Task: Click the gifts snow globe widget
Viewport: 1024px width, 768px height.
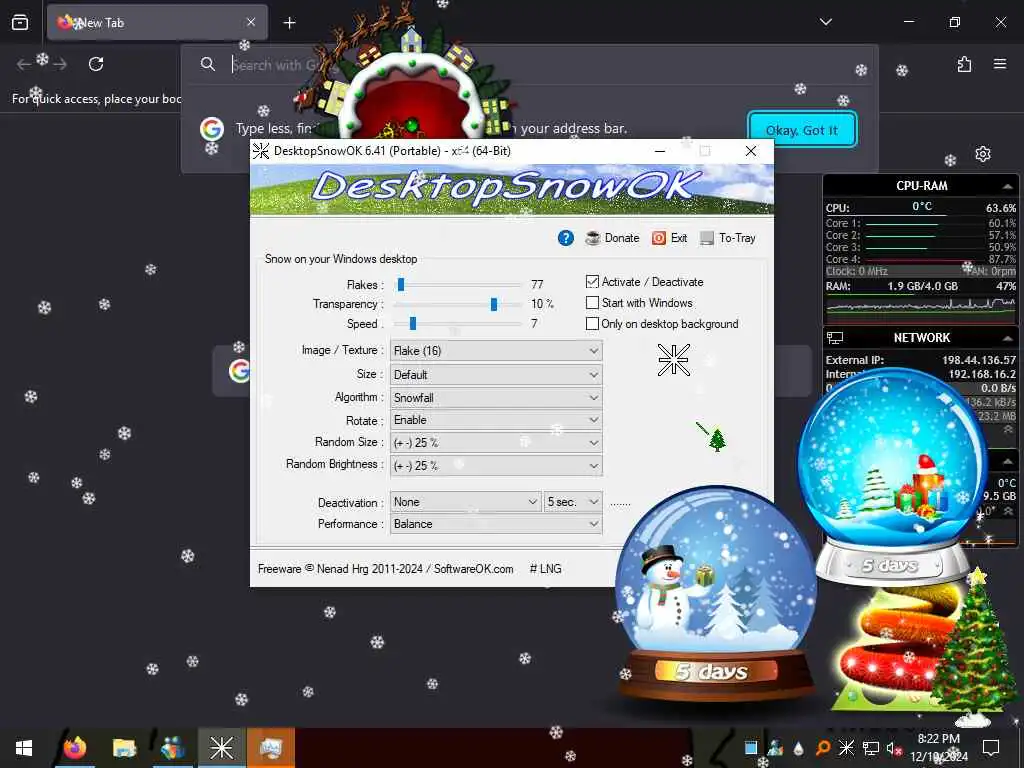Action: click(x=893, y=477)
